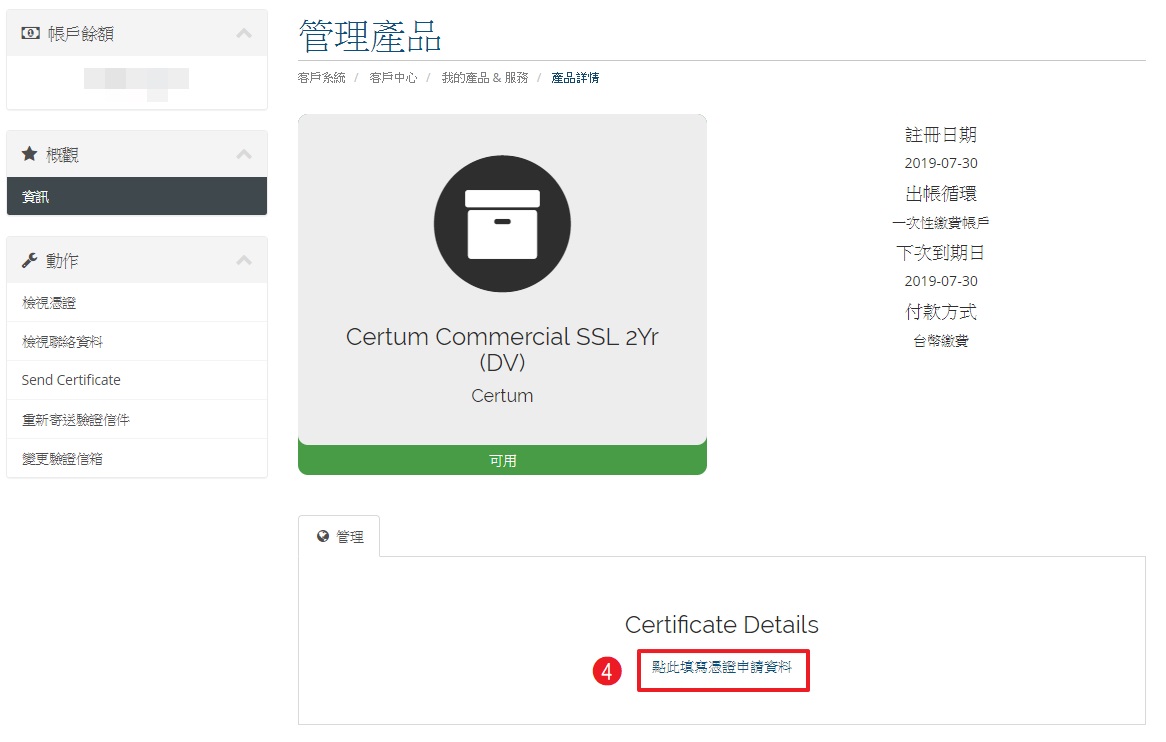Click the star icon beside 概觀
This screenshot has height=742, width=1166.
pyautogui.click(x=30, y=154)
